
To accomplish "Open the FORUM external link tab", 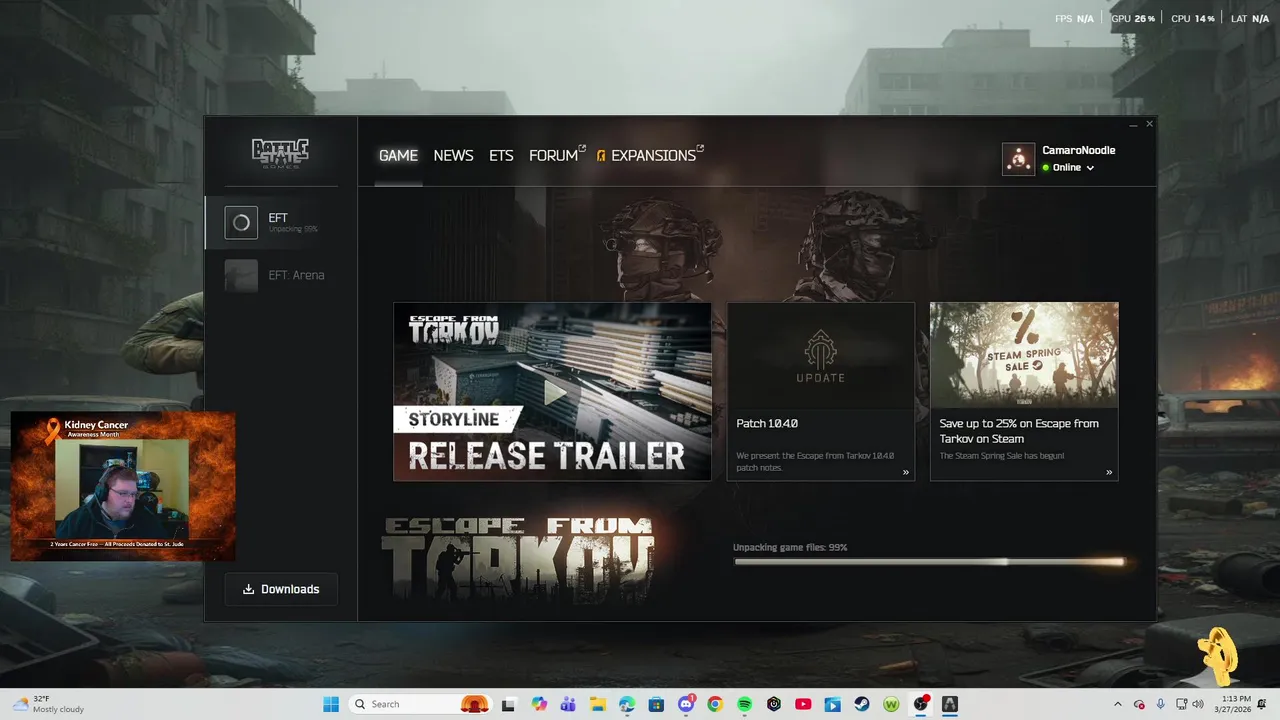I will (557, 155).
